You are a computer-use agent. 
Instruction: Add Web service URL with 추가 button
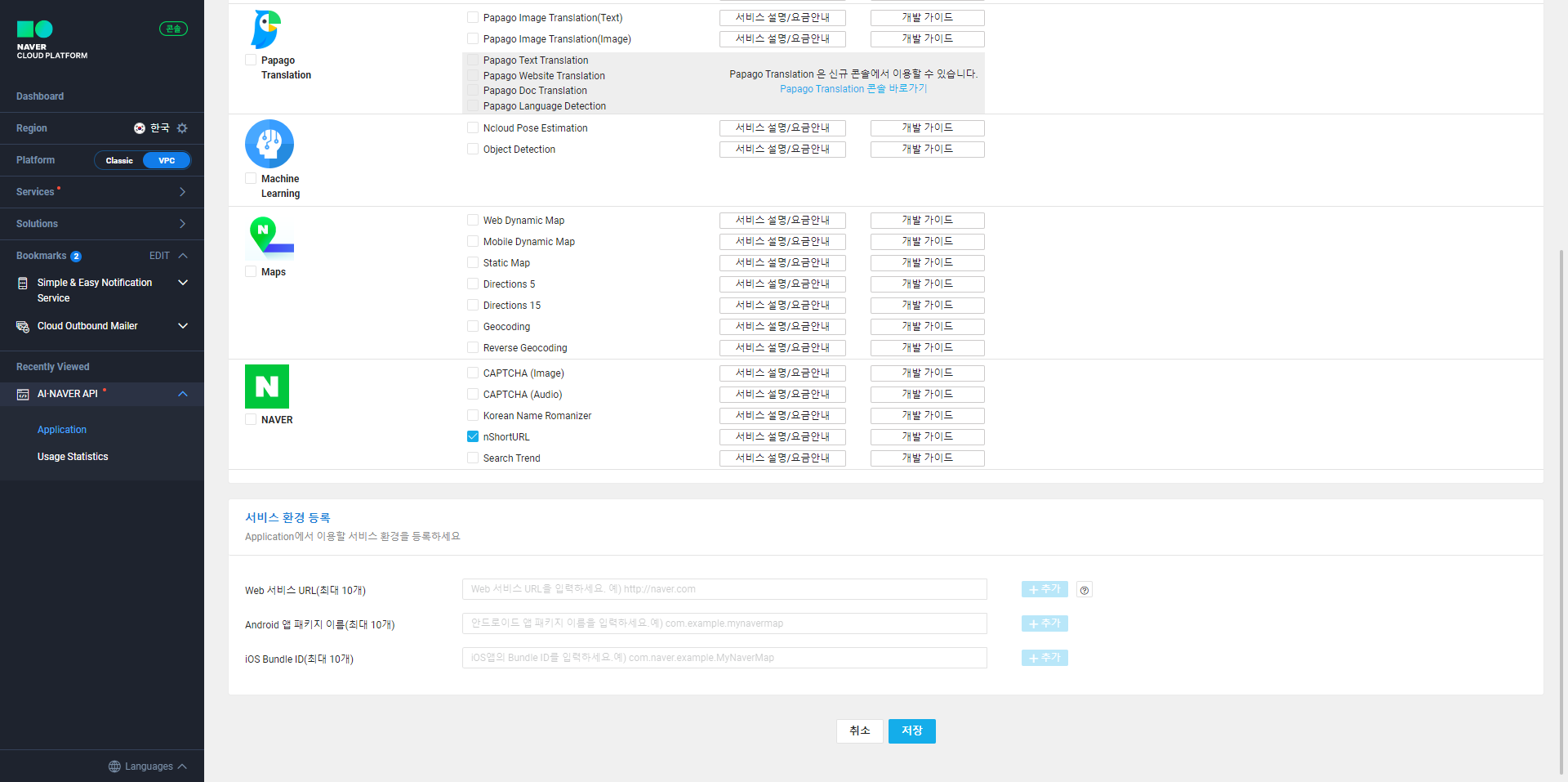tap(1045, 589)
